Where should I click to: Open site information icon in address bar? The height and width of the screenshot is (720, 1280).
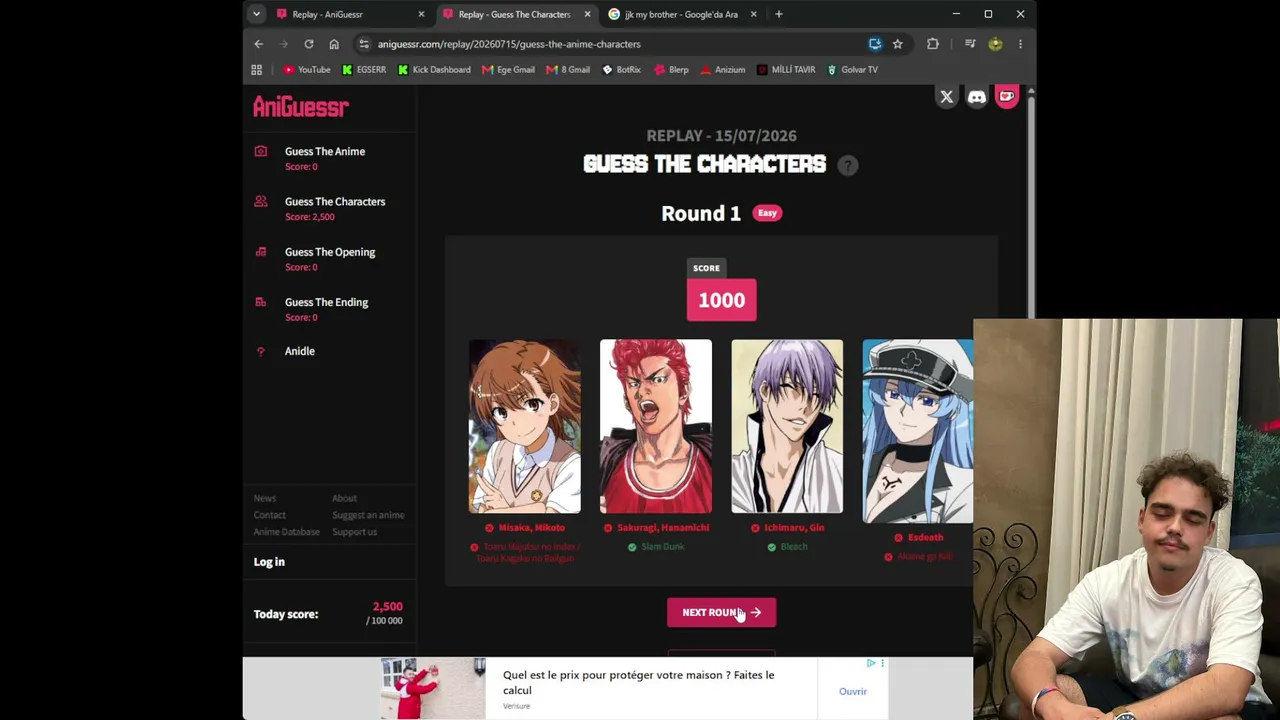364,44
